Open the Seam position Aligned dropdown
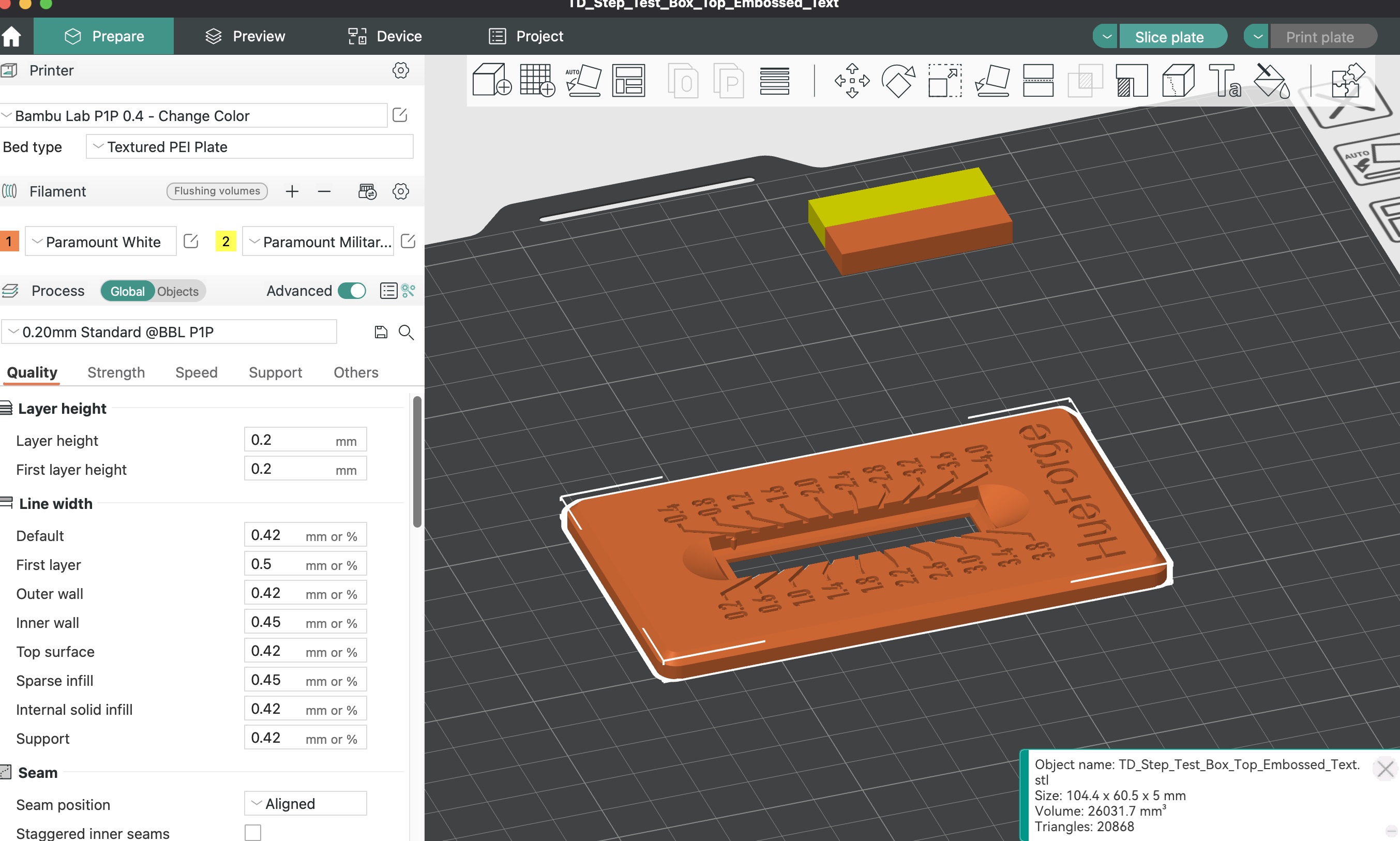Viewport: 1400px width, 841px height. coord(305,803)
